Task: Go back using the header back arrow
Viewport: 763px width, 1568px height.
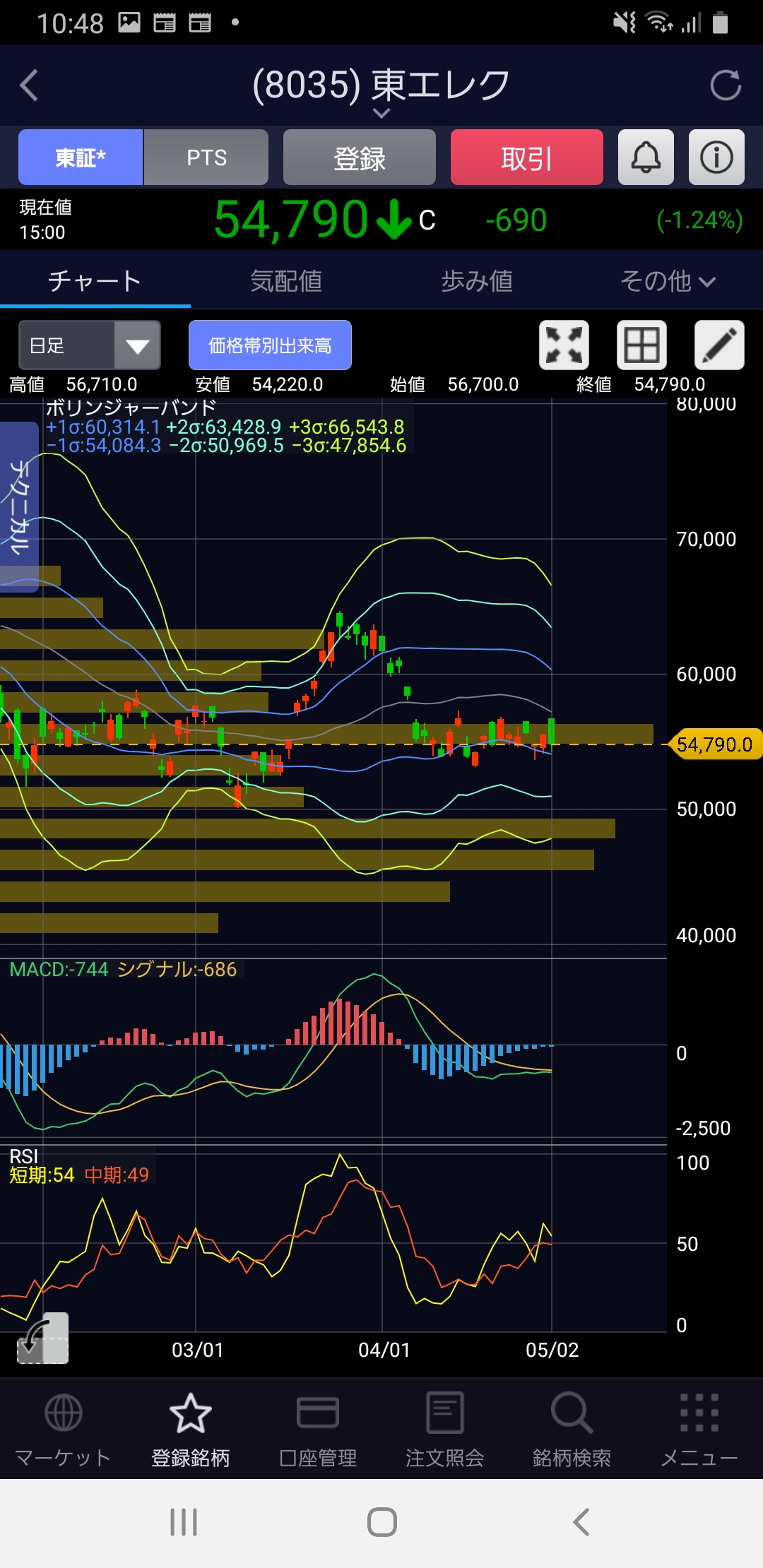Action: pos(30,85)
